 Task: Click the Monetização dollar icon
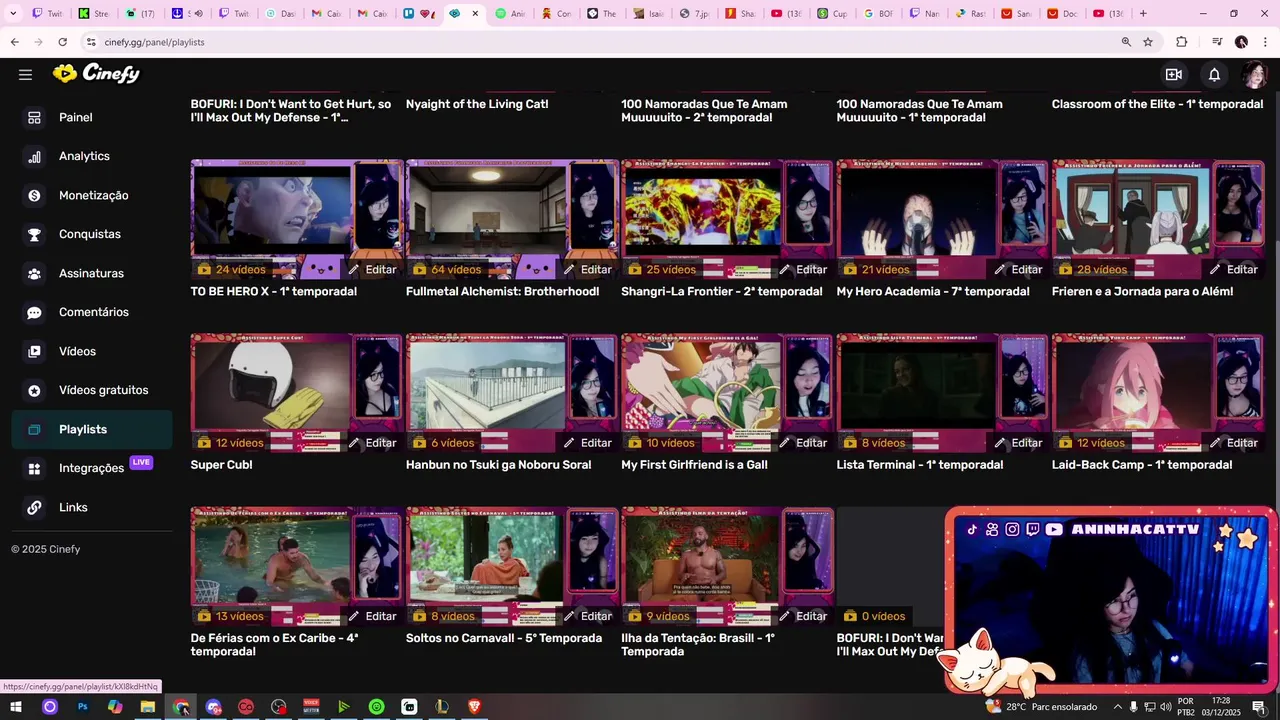pos(34,195)
